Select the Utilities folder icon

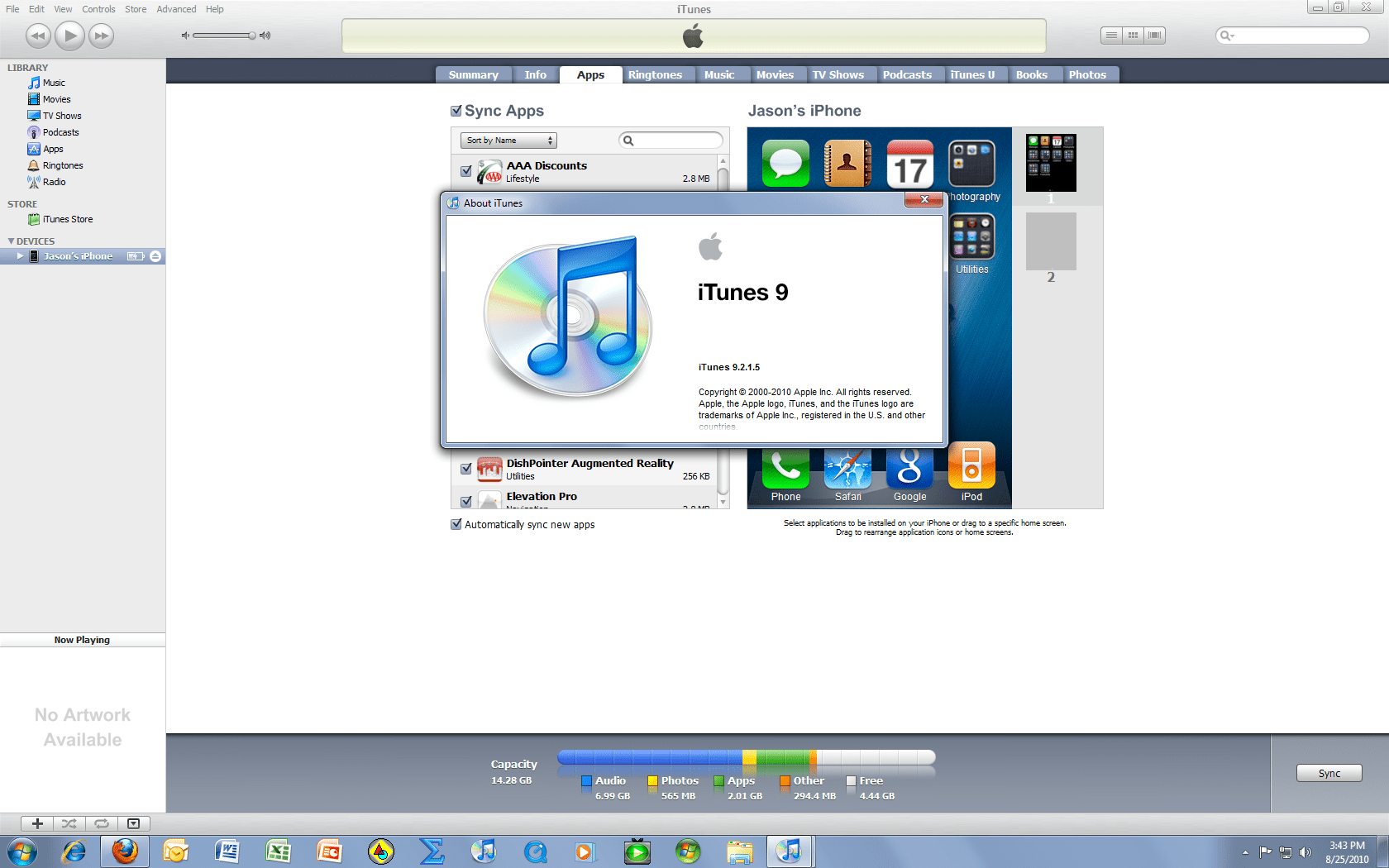click(x=971, y=237)
